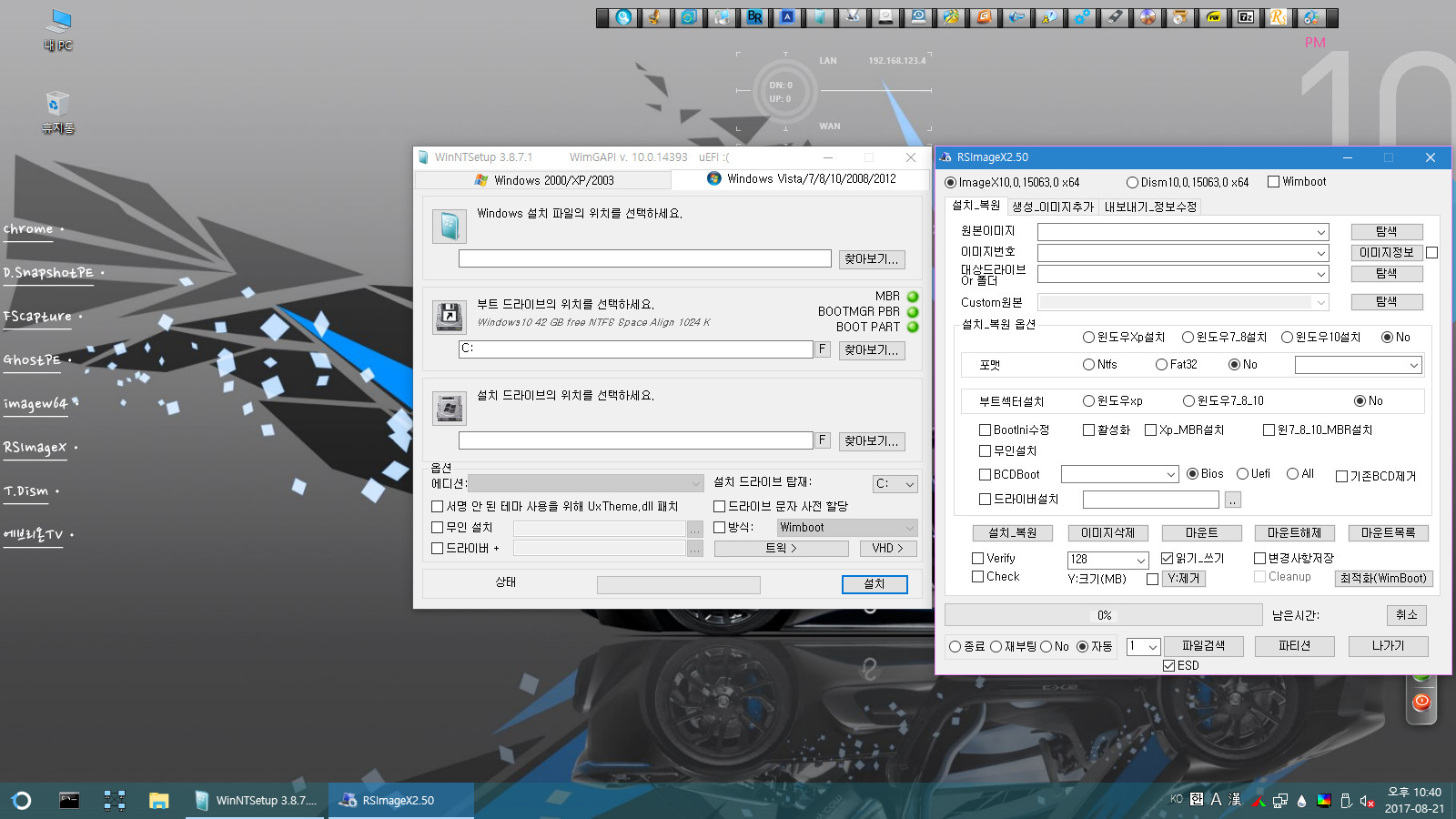Viewport: 1456px width, 819px height.
Task: Click the USB drive icon in top dock
Action: [x=1115, y=17]
